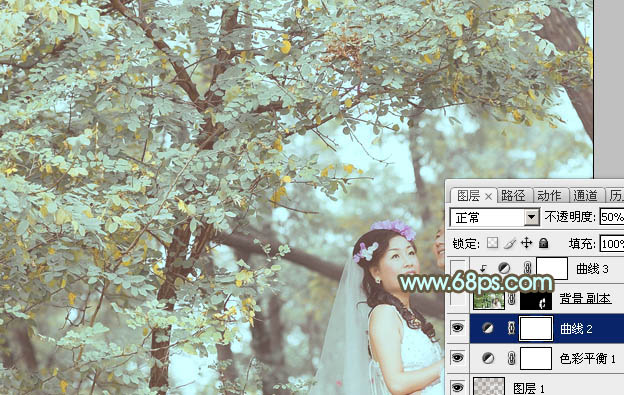624x395 pixels.
Task: Toggle the lock all padlock icon
Action: (543, 243)
